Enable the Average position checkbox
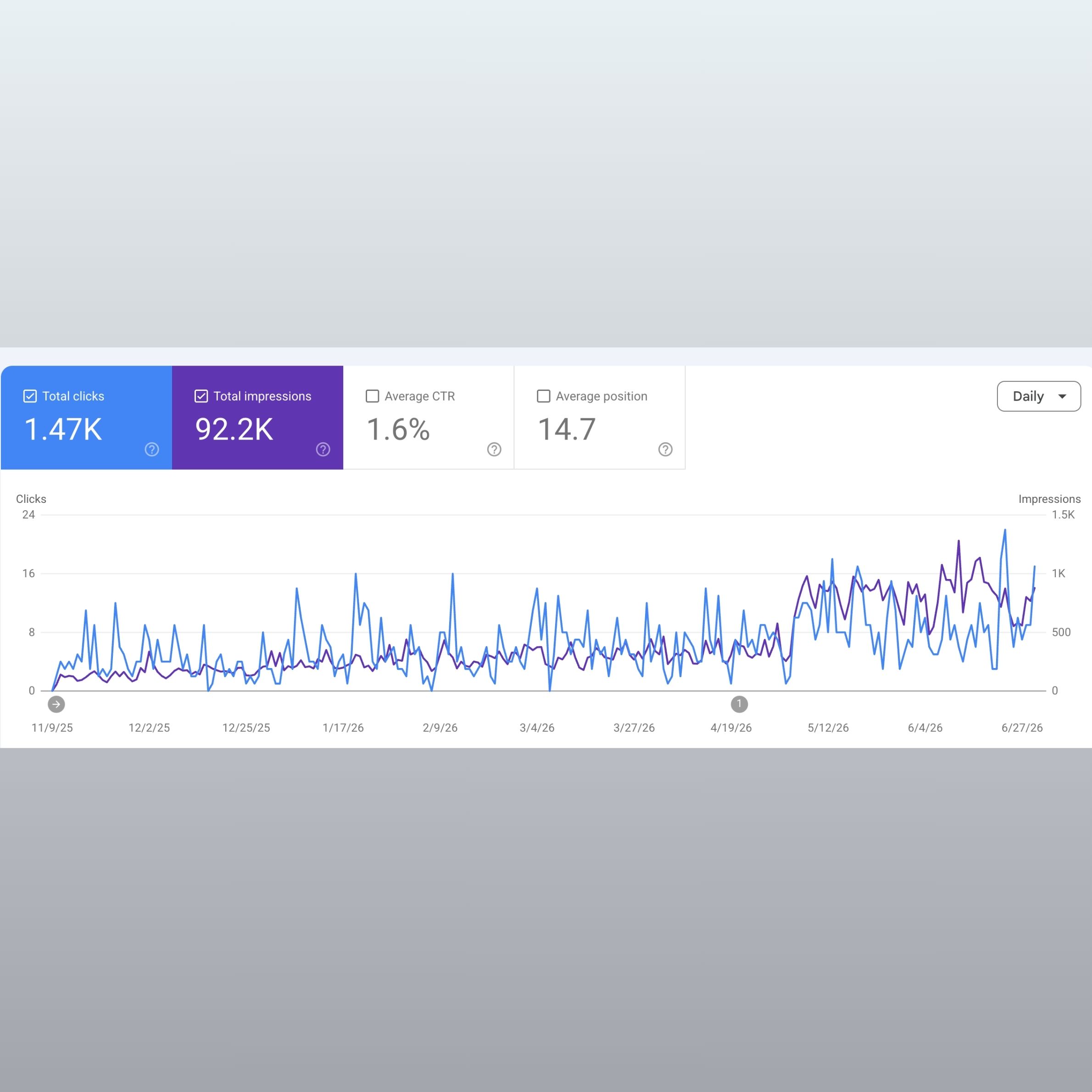This screenshot has height=1092, width=1092. [543, 396]
